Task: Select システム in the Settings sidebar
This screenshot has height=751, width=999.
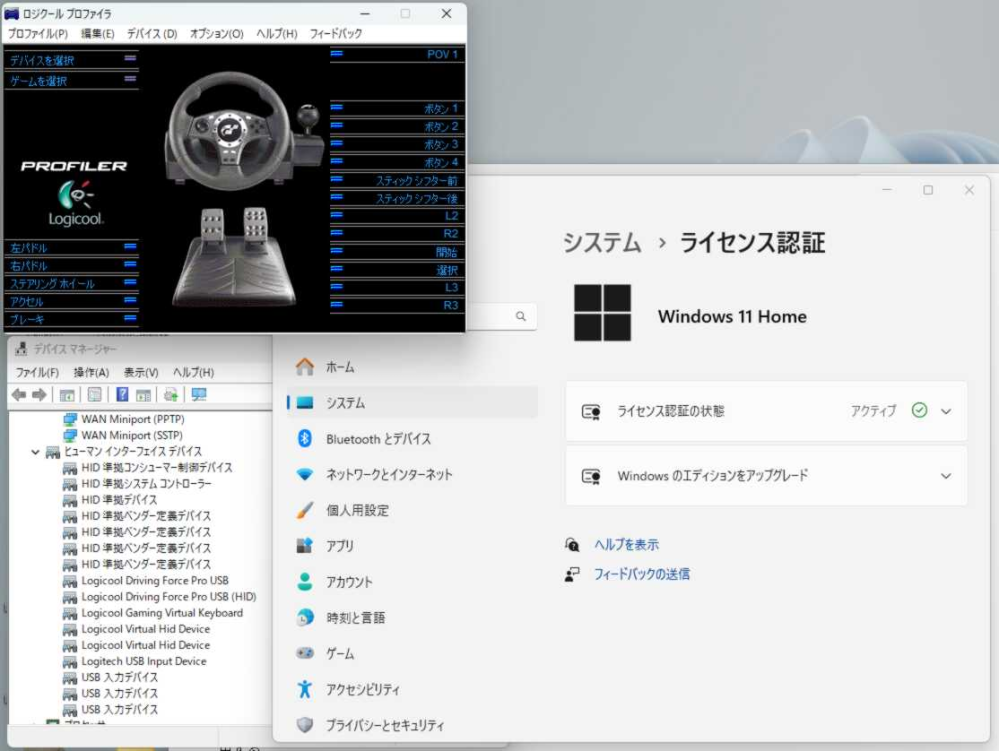Action: pyautogui.click(x=412, y=403)
